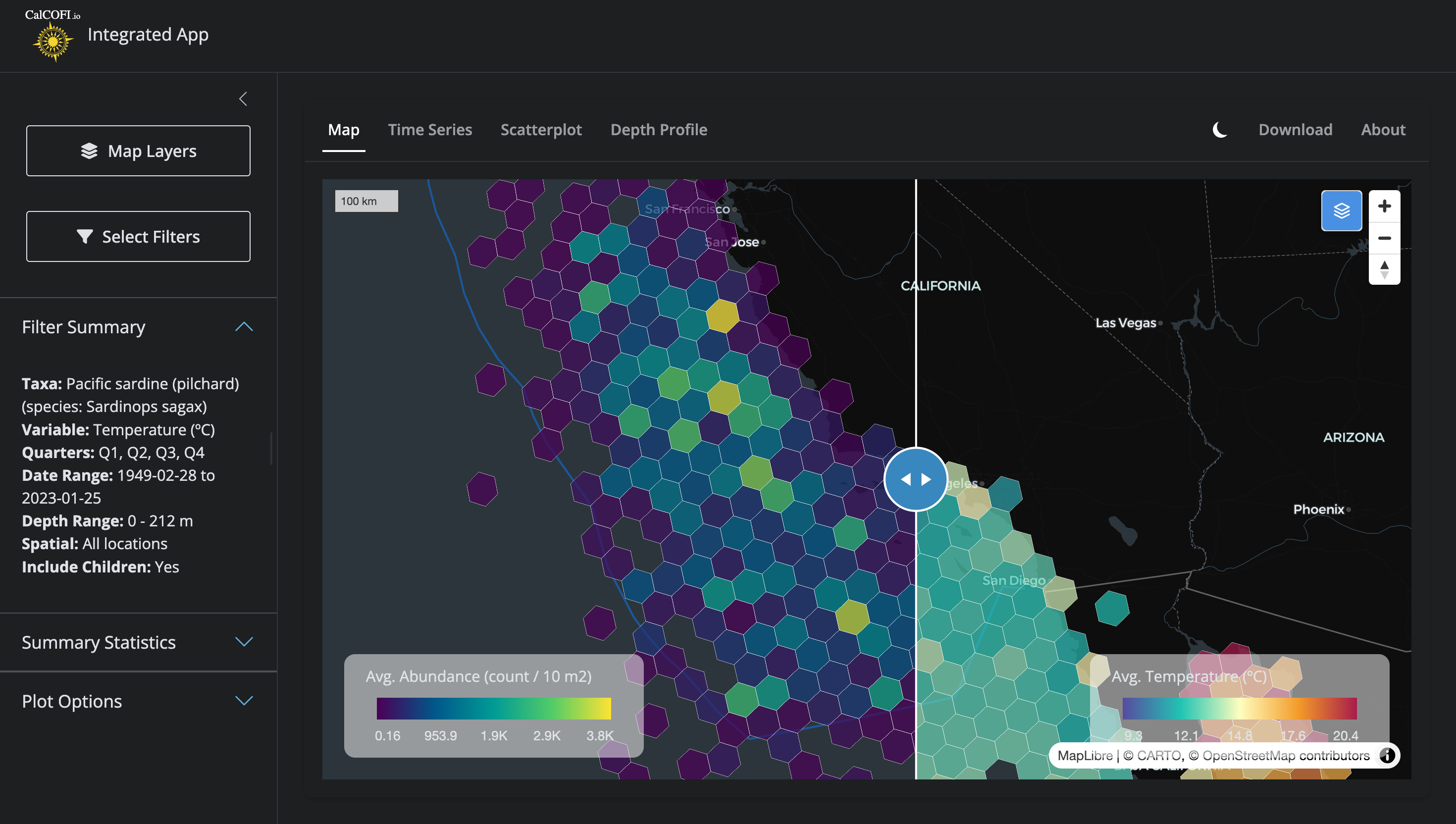Collapse the sidebar with the left chevron

pos(243,99)
